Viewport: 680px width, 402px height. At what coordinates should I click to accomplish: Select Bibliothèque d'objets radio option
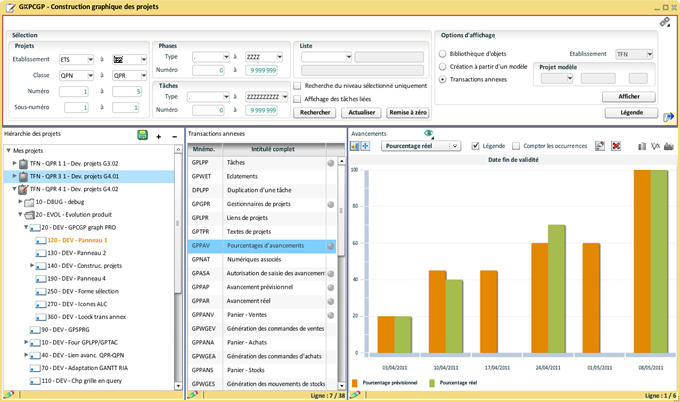point(443,54)
